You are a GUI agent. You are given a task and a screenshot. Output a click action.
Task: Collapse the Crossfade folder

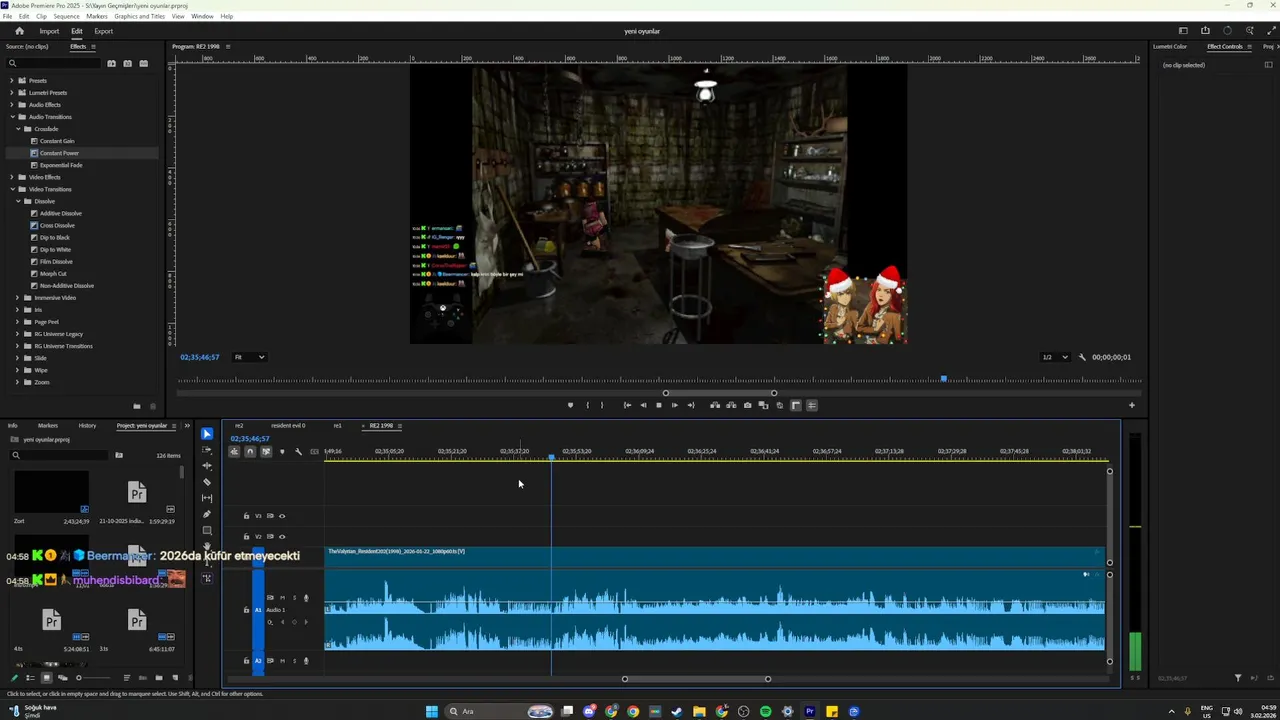pos(17,129)
